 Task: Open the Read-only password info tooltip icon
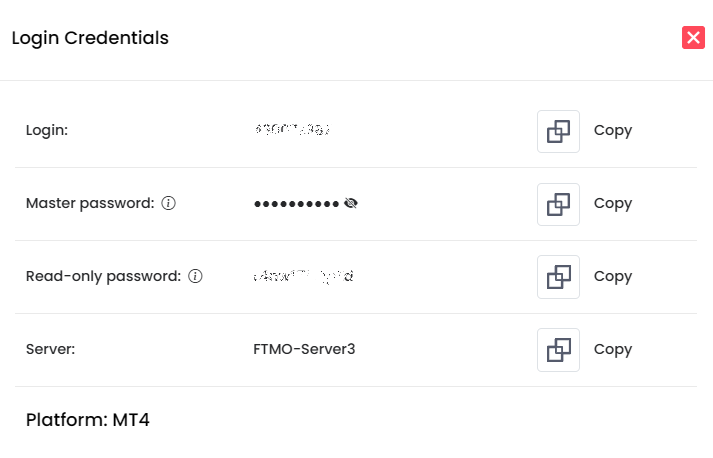[195, 276]
